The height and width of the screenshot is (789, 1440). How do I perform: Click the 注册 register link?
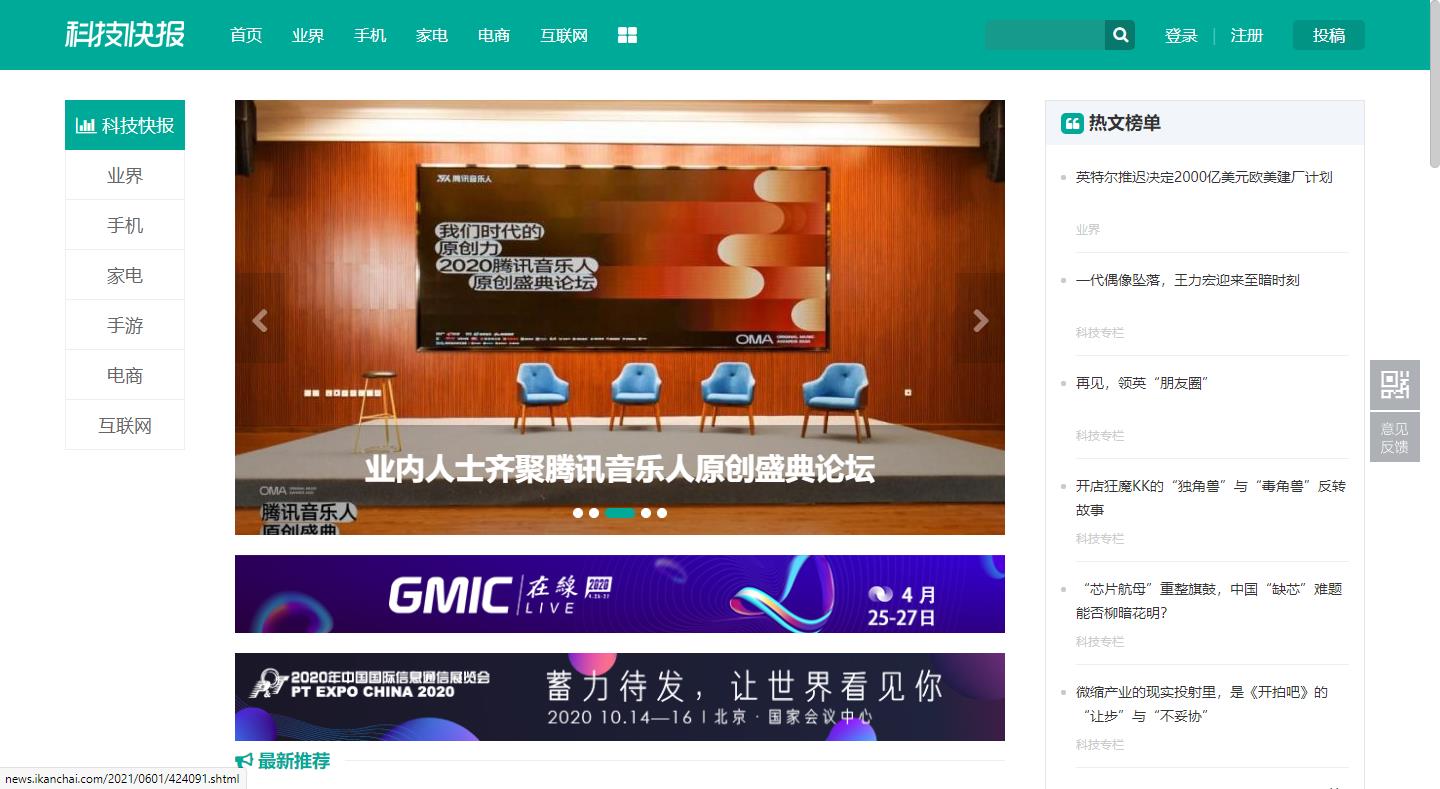[x=1247, y=35]
